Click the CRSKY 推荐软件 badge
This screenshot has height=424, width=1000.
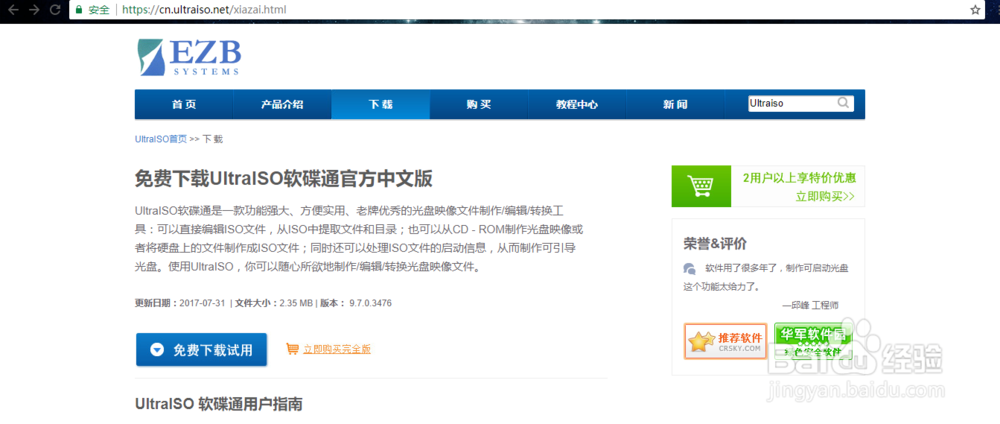pyautogui.click(x=726, y=341)
